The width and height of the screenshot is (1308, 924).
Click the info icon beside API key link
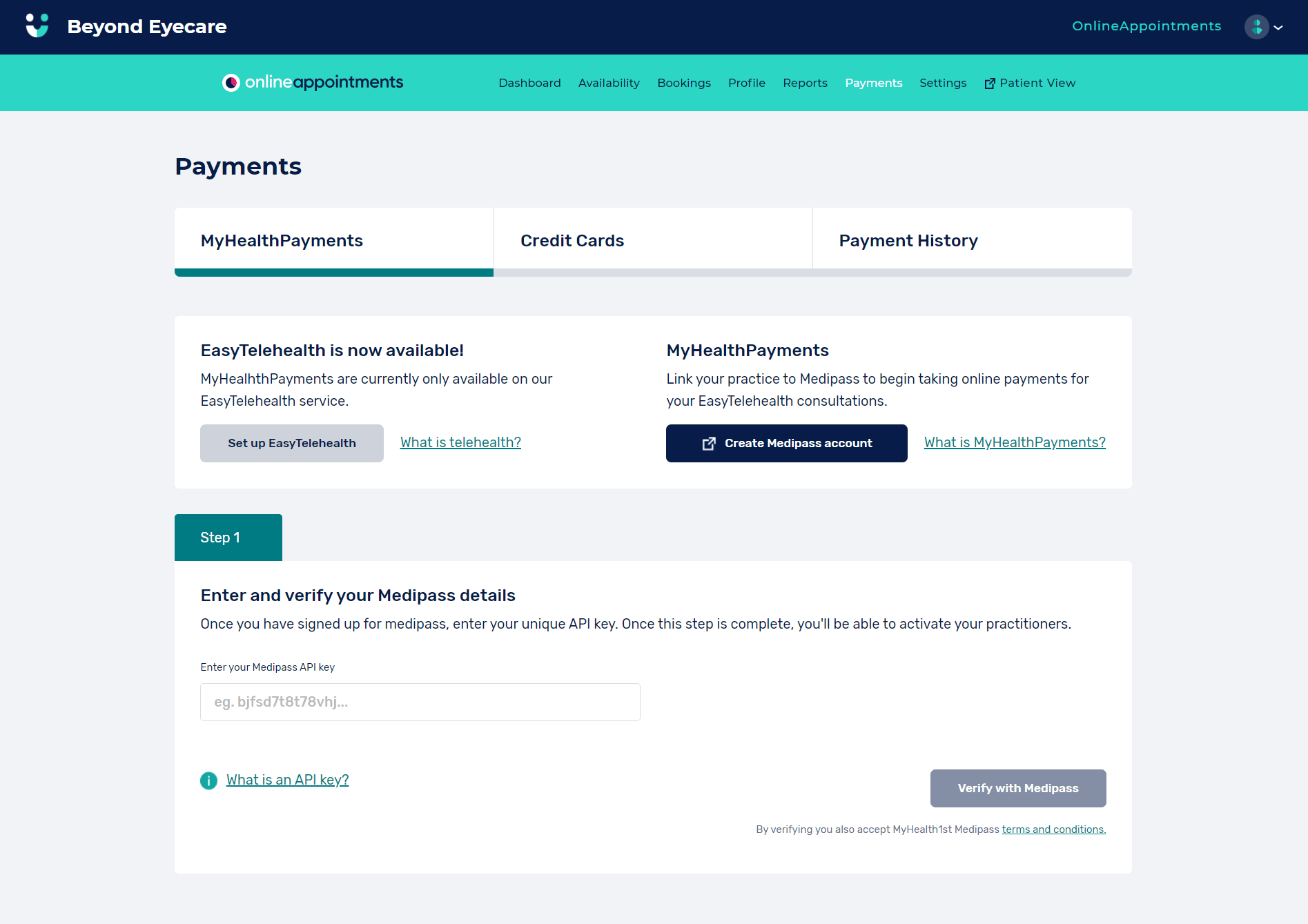pos(208,780)
